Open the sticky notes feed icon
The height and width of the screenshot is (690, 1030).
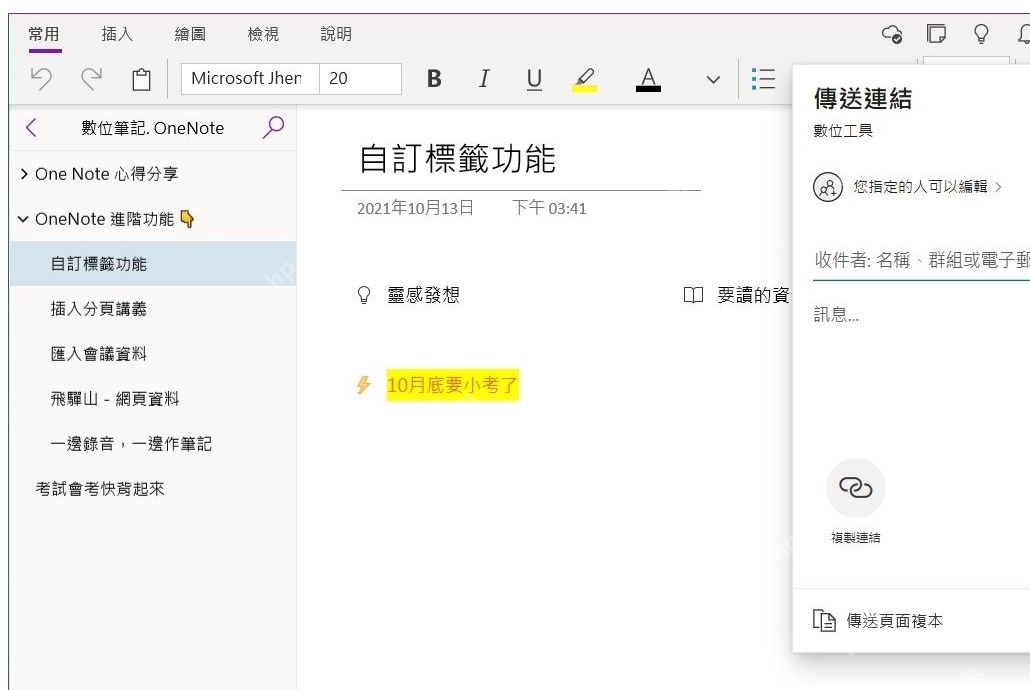[936, 34]
